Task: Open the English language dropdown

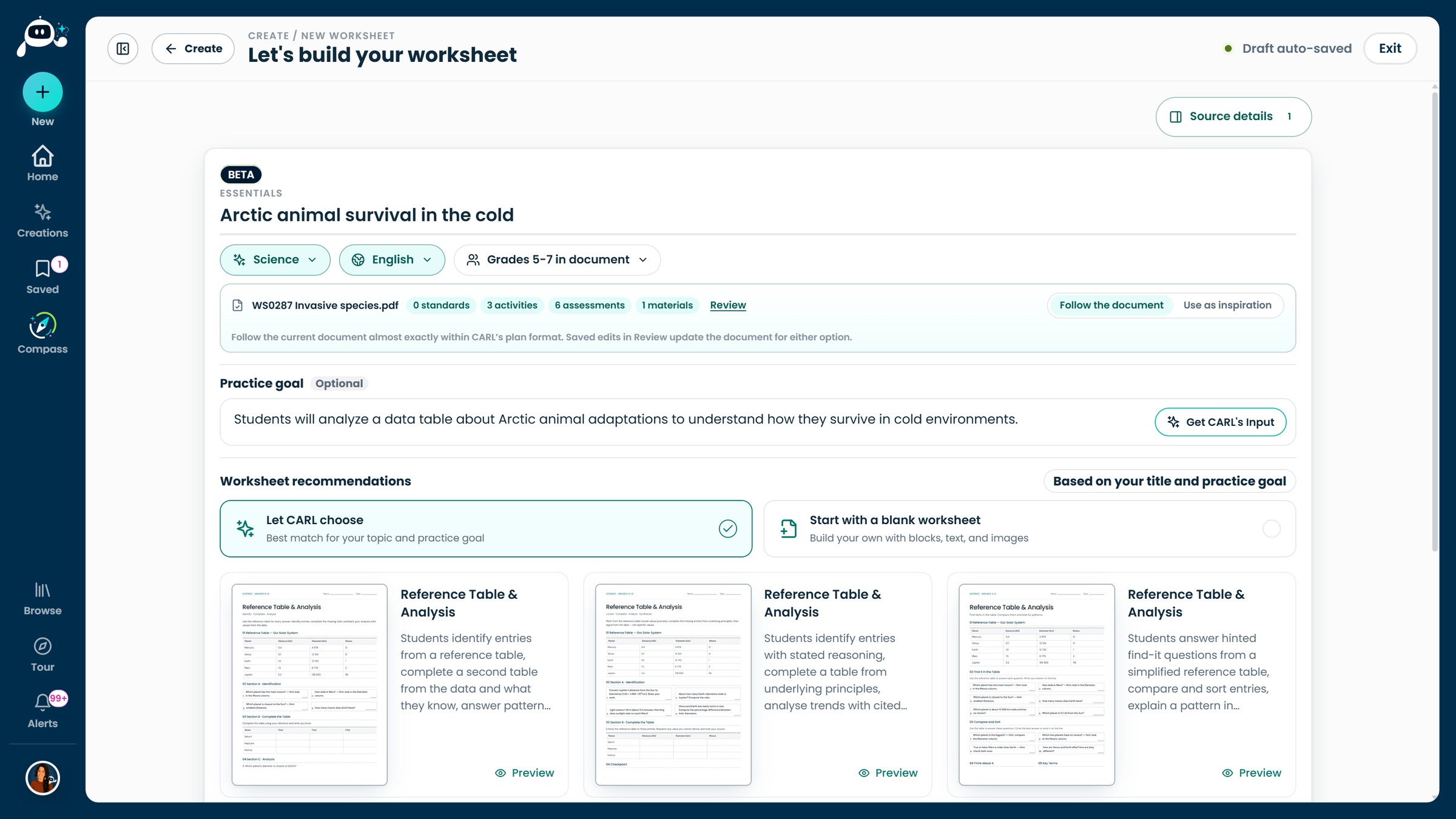Action: click(392, 260)
